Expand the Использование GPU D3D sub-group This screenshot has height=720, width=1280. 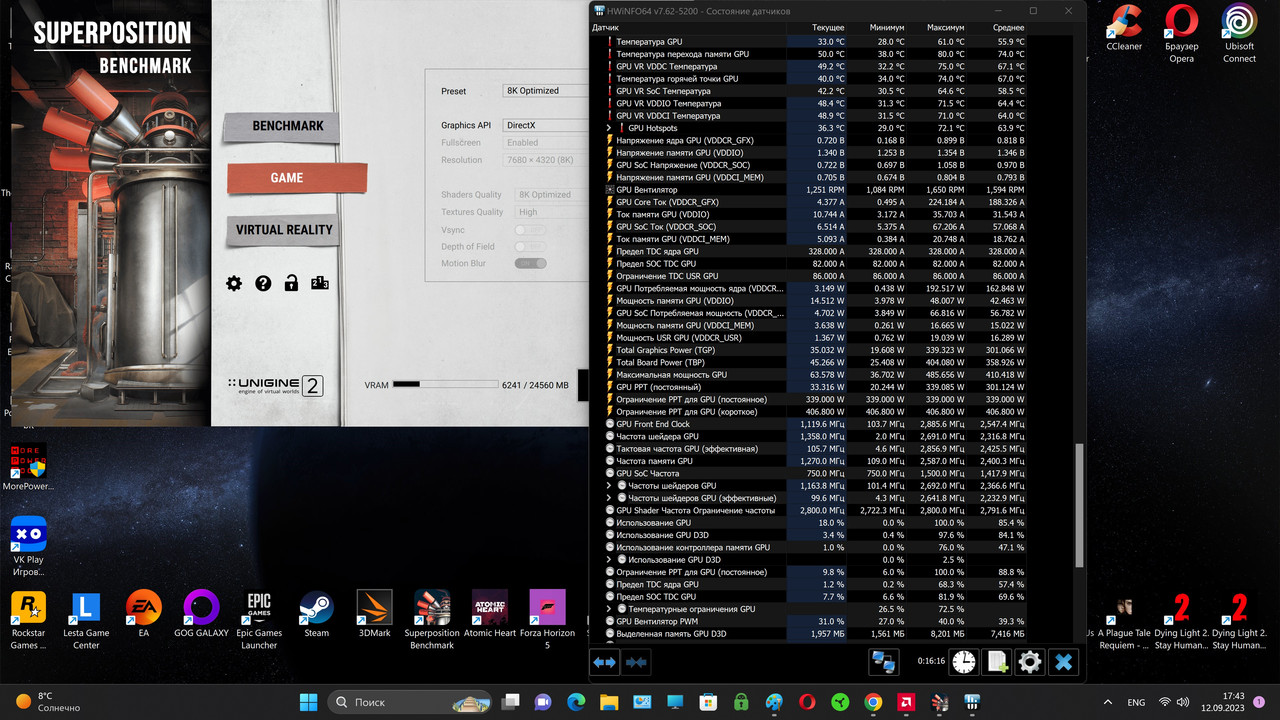coord(609,559)
